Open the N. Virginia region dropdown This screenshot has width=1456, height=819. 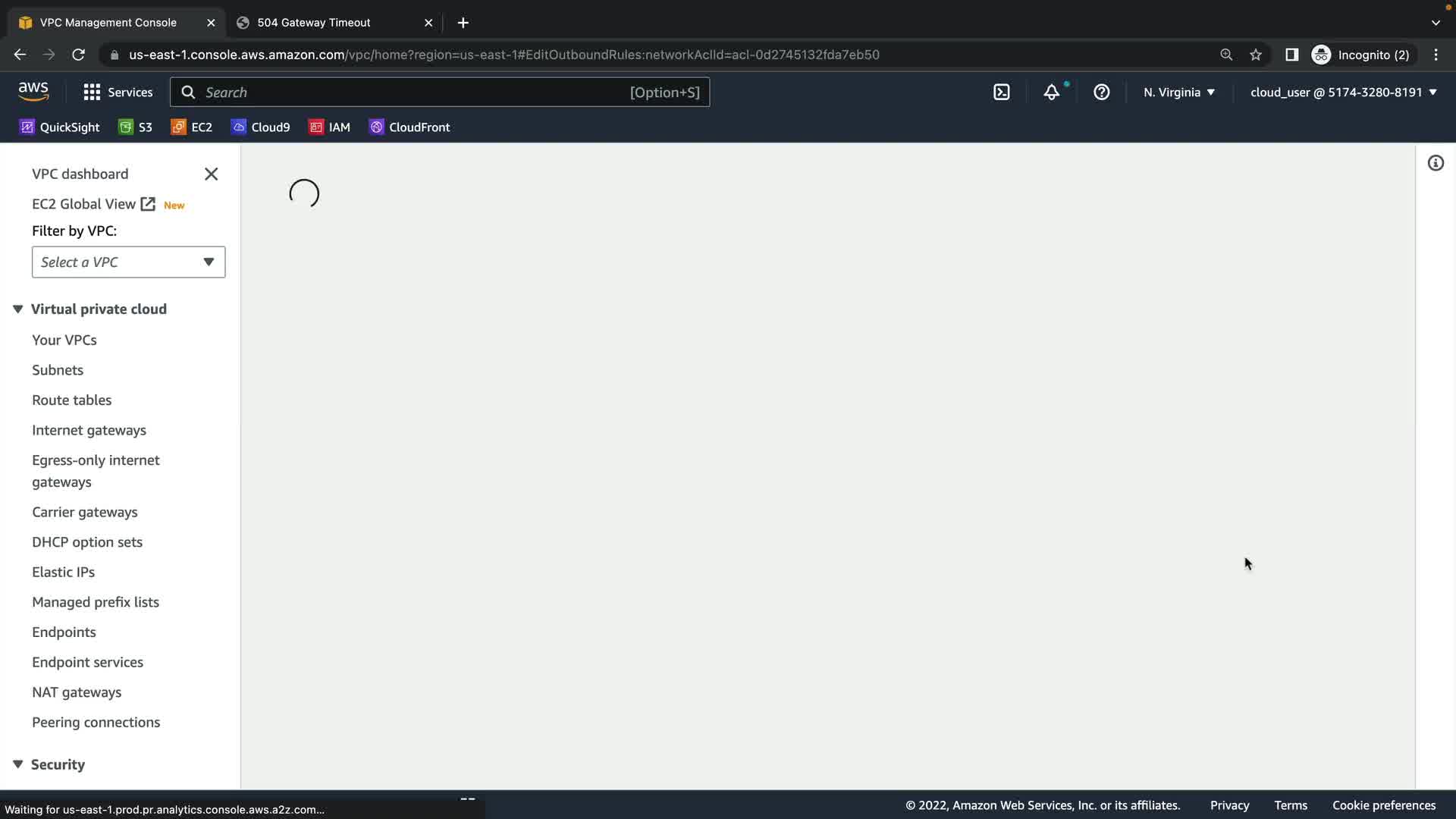[x=1179, y=93]
